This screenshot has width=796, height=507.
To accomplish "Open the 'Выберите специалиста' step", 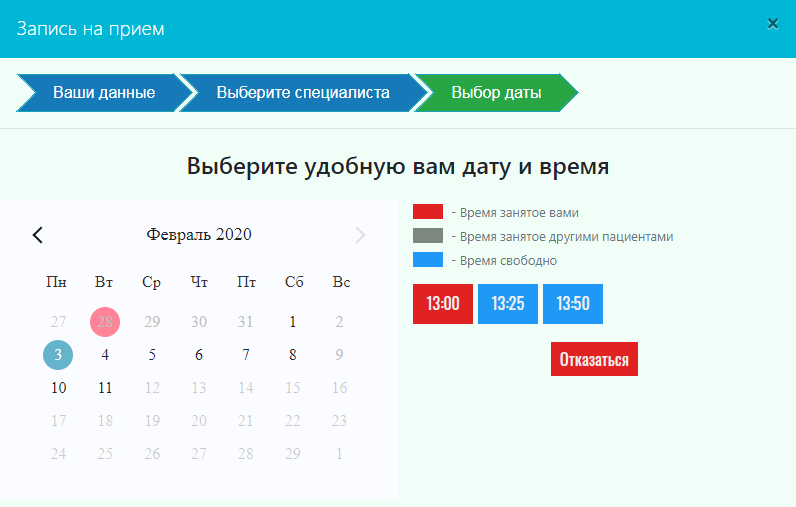I will click(x=302, y=93).
